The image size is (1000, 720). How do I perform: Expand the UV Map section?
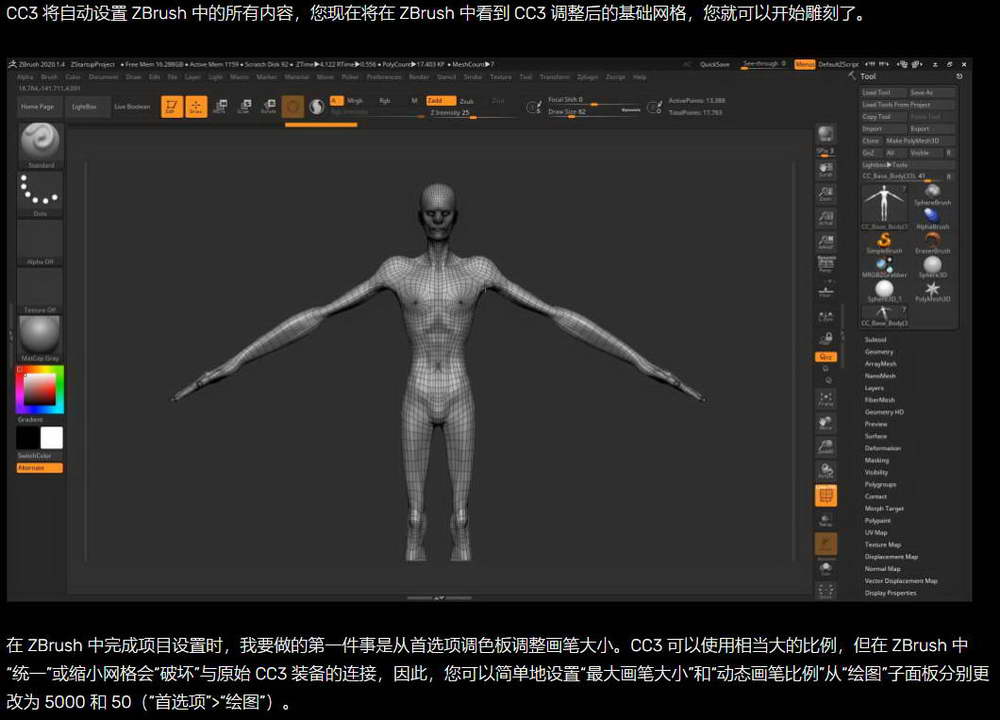point(876,533)
